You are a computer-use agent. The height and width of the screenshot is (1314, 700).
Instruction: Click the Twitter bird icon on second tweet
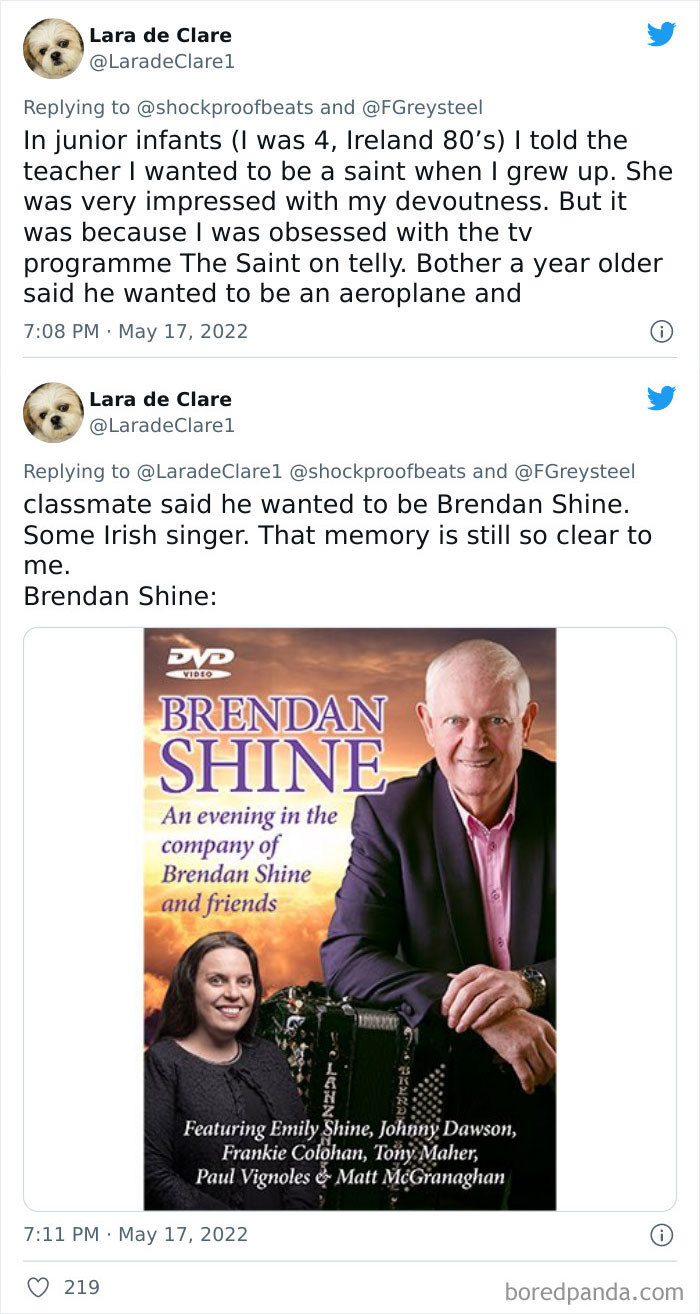(661, 398)
